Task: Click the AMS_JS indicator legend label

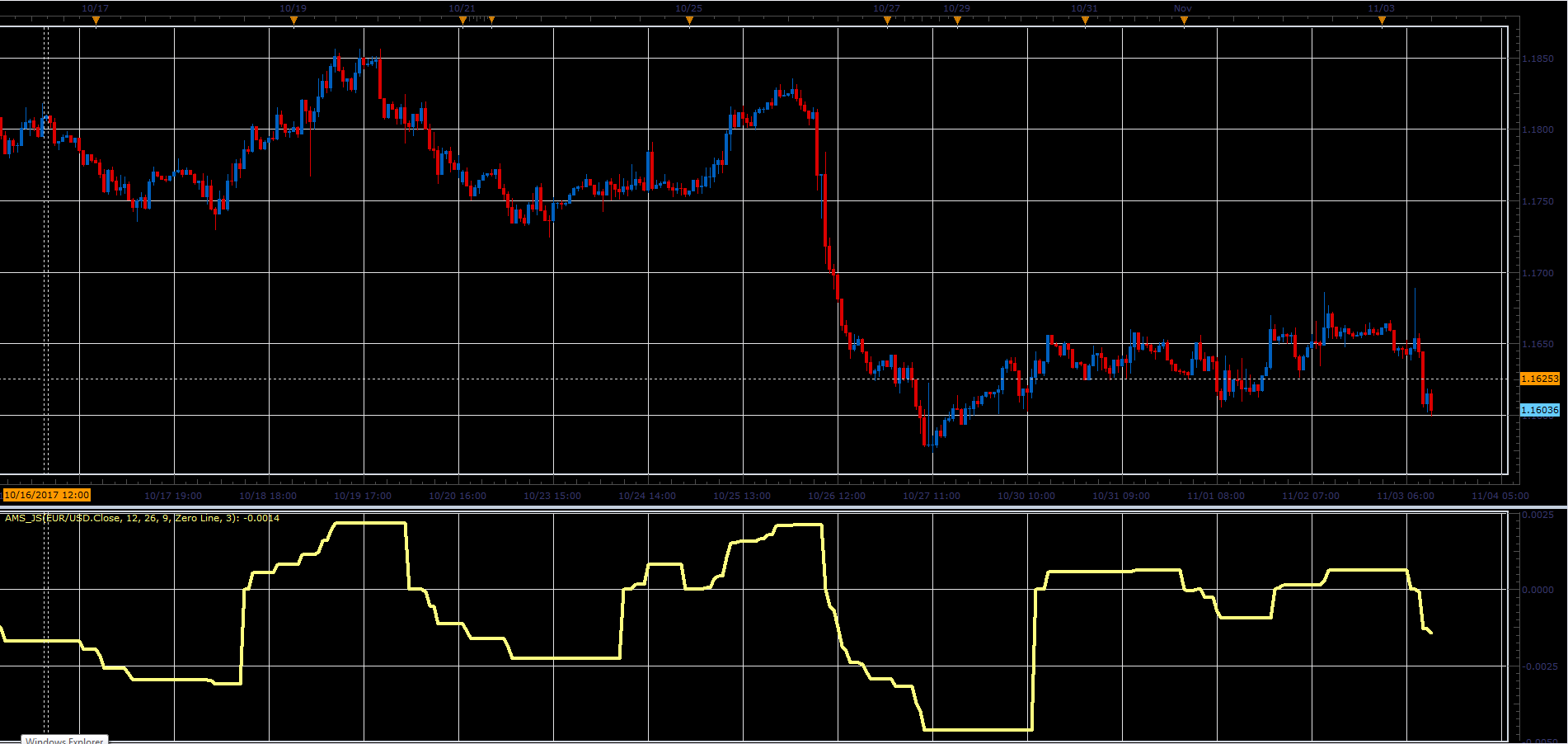Action: point(142,518)
